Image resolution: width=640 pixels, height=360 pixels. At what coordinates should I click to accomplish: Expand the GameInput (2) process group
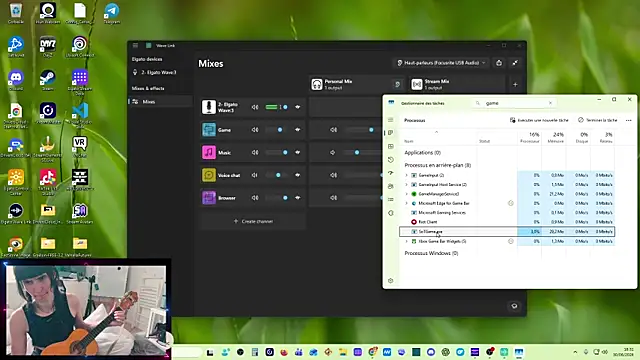407,175
